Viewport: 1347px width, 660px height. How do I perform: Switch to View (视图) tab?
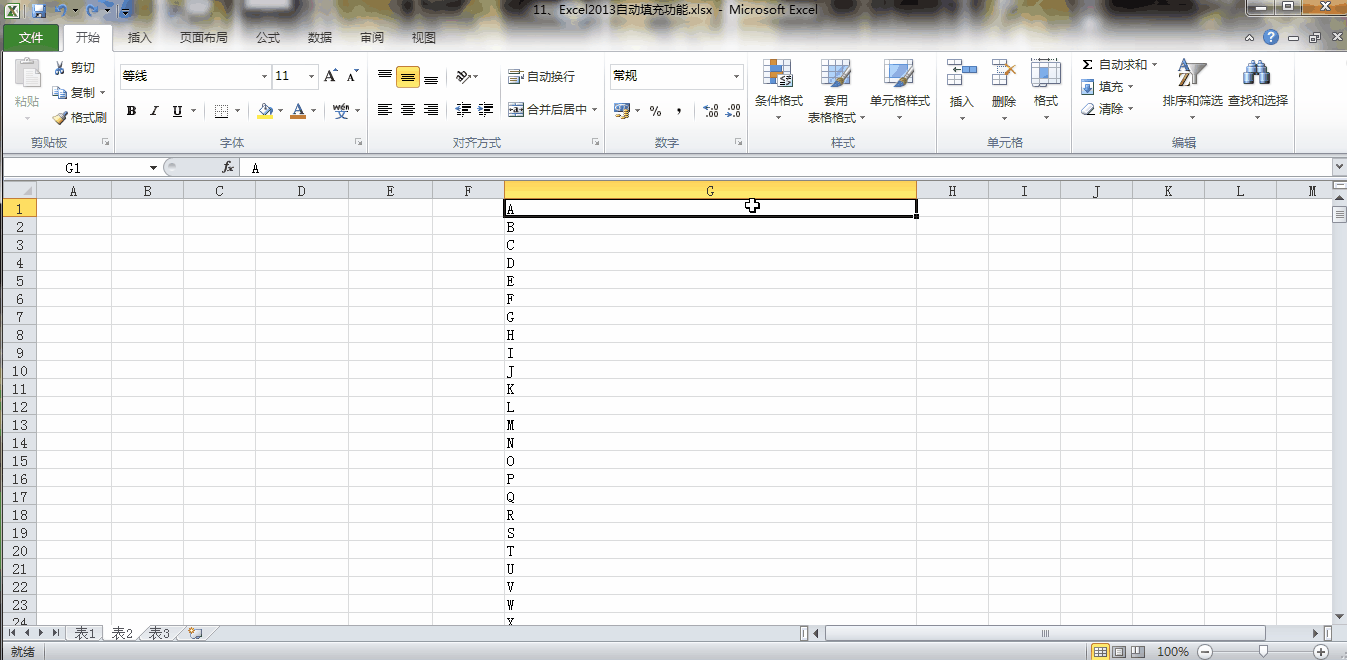point(424,38)
